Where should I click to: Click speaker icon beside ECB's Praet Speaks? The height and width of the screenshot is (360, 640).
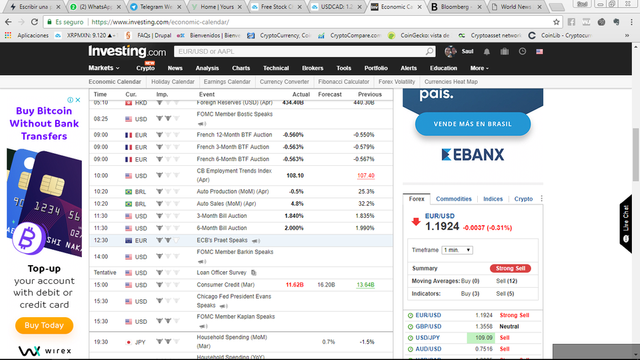click(x=256, y=241)
